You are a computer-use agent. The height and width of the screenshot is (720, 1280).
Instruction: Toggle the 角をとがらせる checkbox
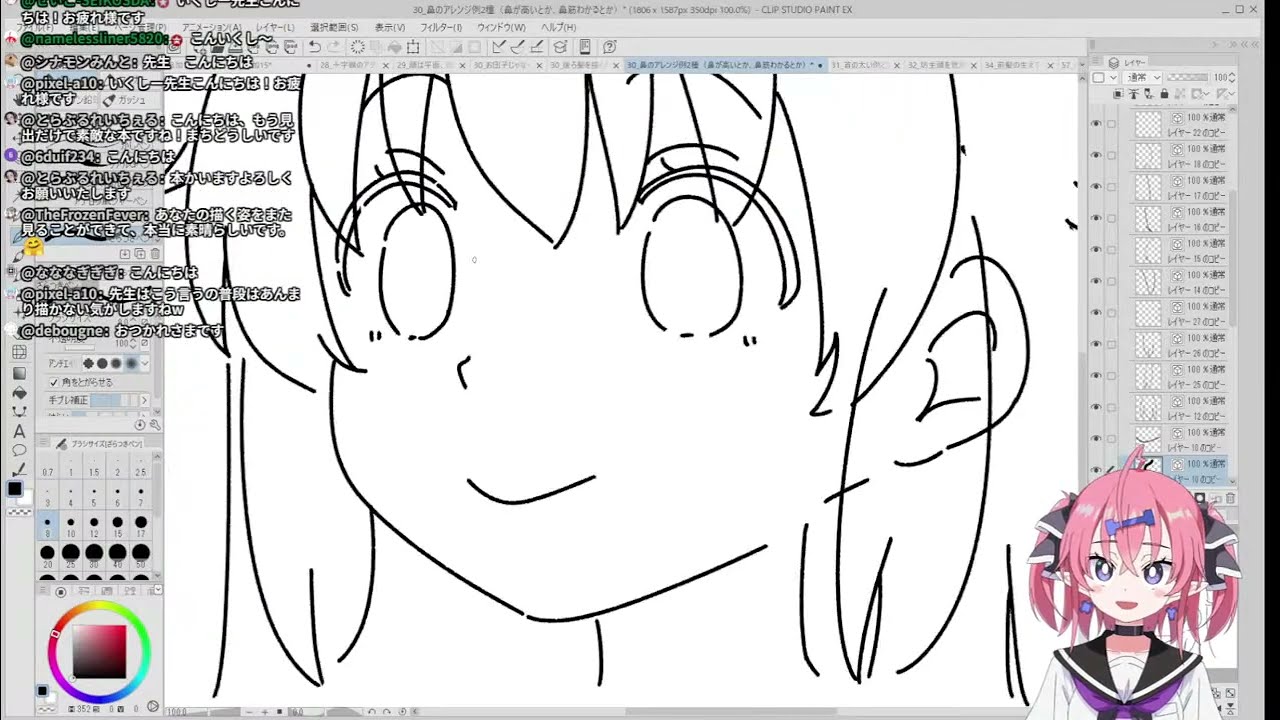click(x=53, y=383)
